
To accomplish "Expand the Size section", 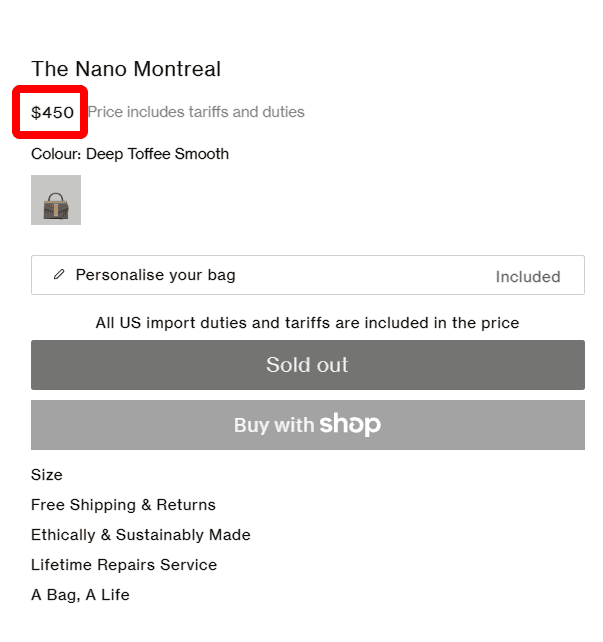I will tap(47, 475).
